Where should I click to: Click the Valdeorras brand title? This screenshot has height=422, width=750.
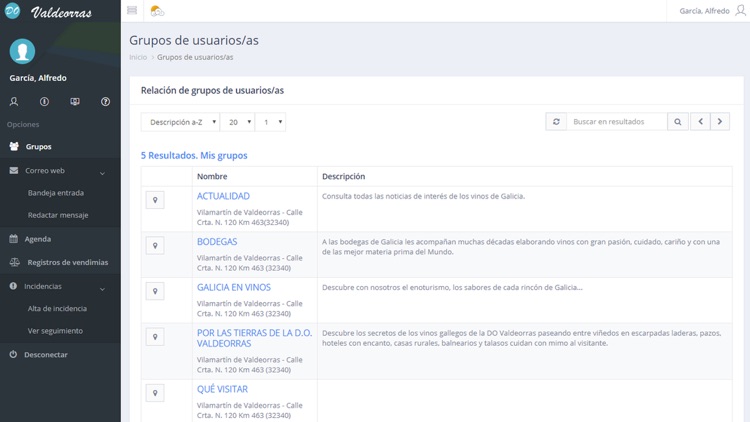point(61,12)
